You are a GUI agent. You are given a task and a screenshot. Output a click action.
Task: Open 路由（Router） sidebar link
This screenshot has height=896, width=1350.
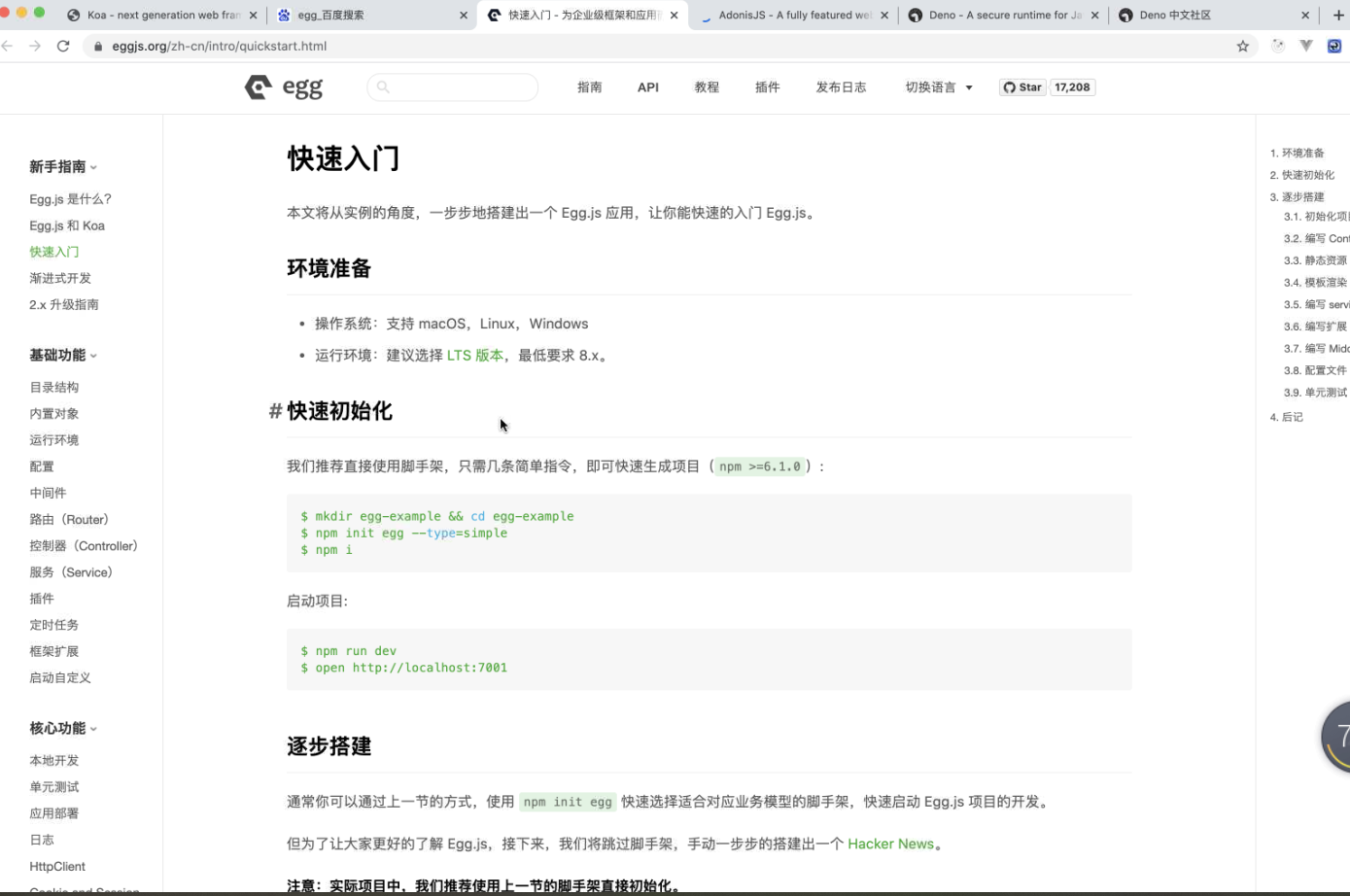70,520
